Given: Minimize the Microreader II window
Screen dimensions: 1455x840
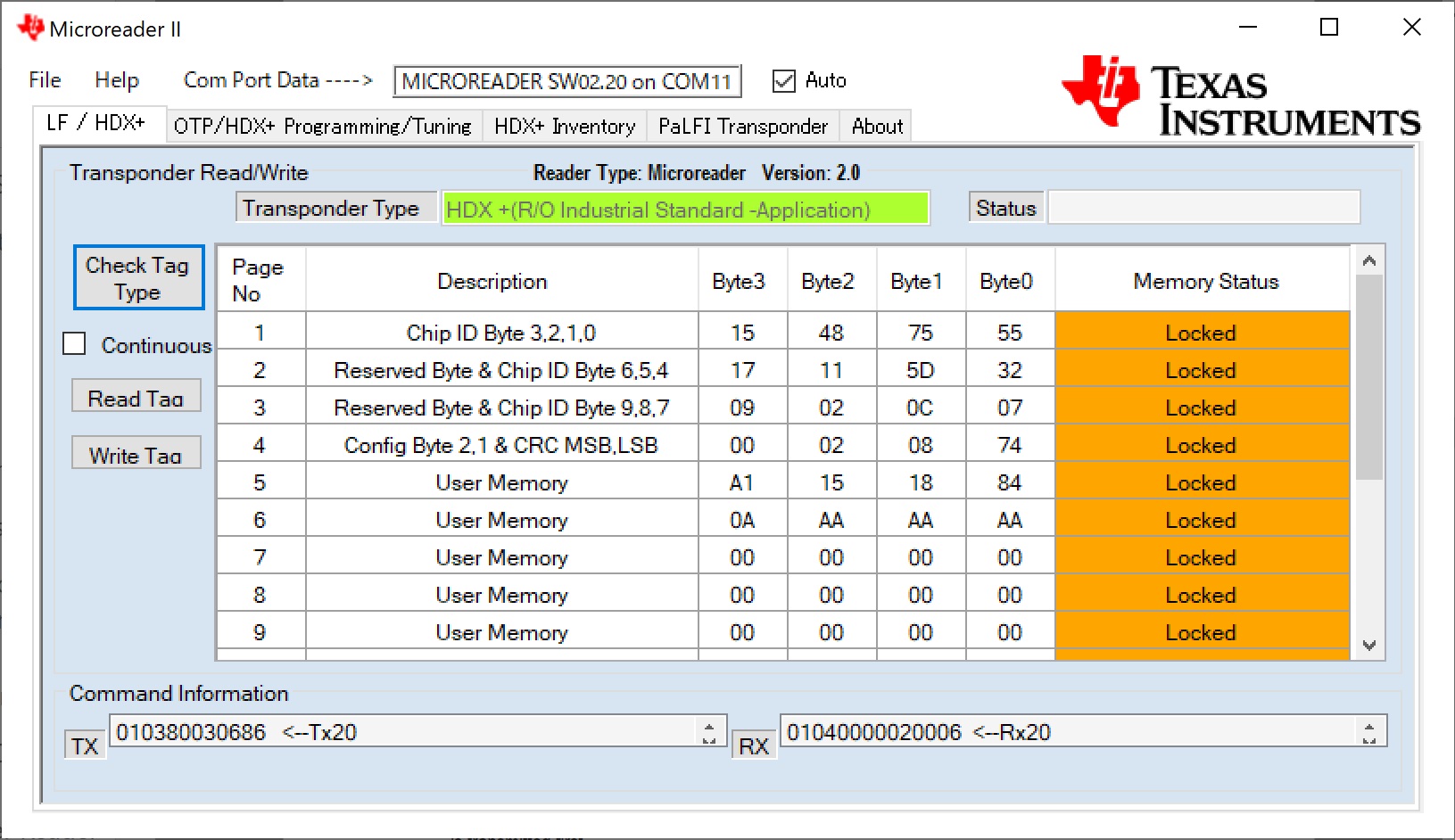Looking at the screenshot, I should click(x=1248, y=27).
